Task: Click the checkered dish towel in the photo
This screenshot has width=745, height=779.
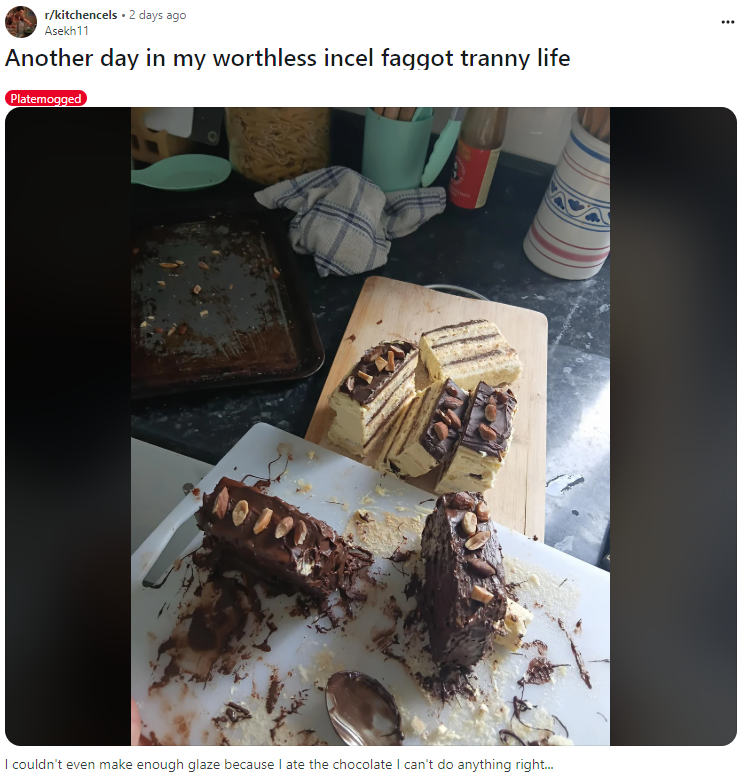Action: 348,219
